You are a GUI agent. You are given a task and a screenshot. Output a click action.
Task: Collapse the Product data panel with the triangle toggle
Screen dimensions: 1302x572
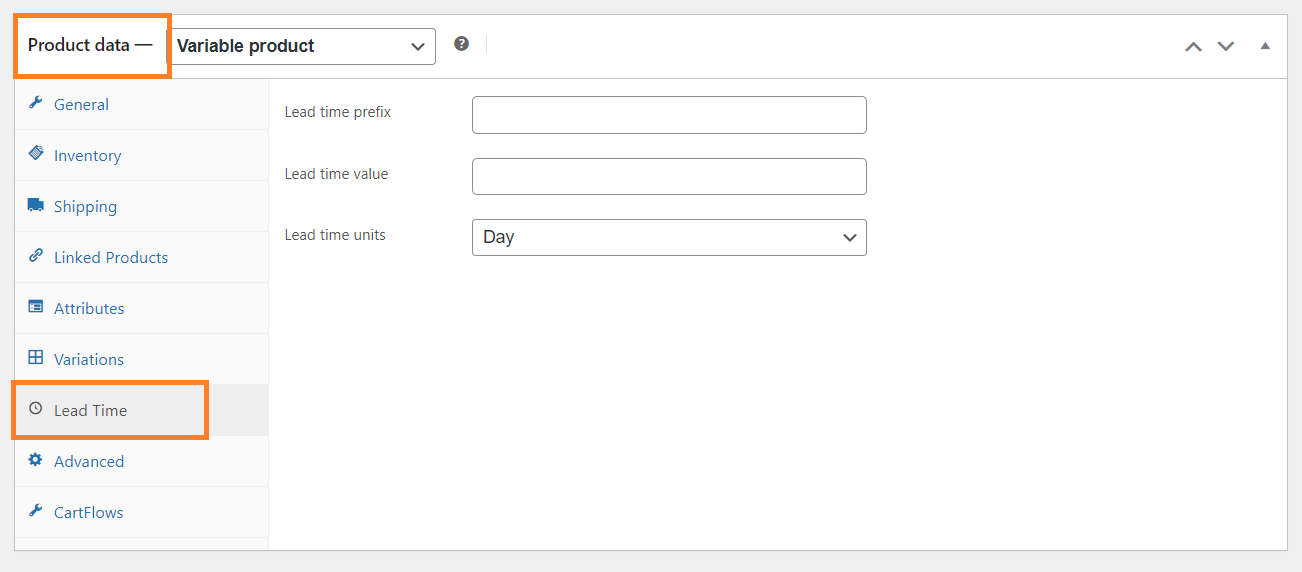[x=1265, y=46]
